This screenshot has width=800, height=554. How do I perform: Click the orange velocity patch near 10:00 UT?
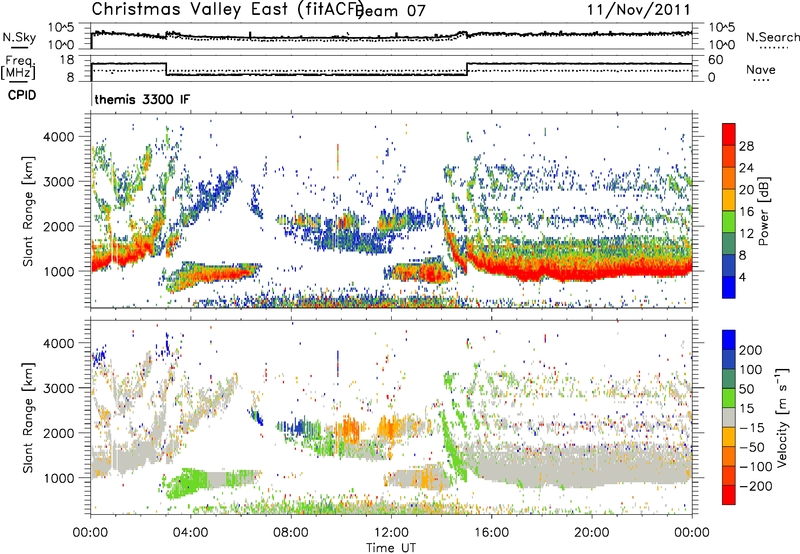point(350,427)
